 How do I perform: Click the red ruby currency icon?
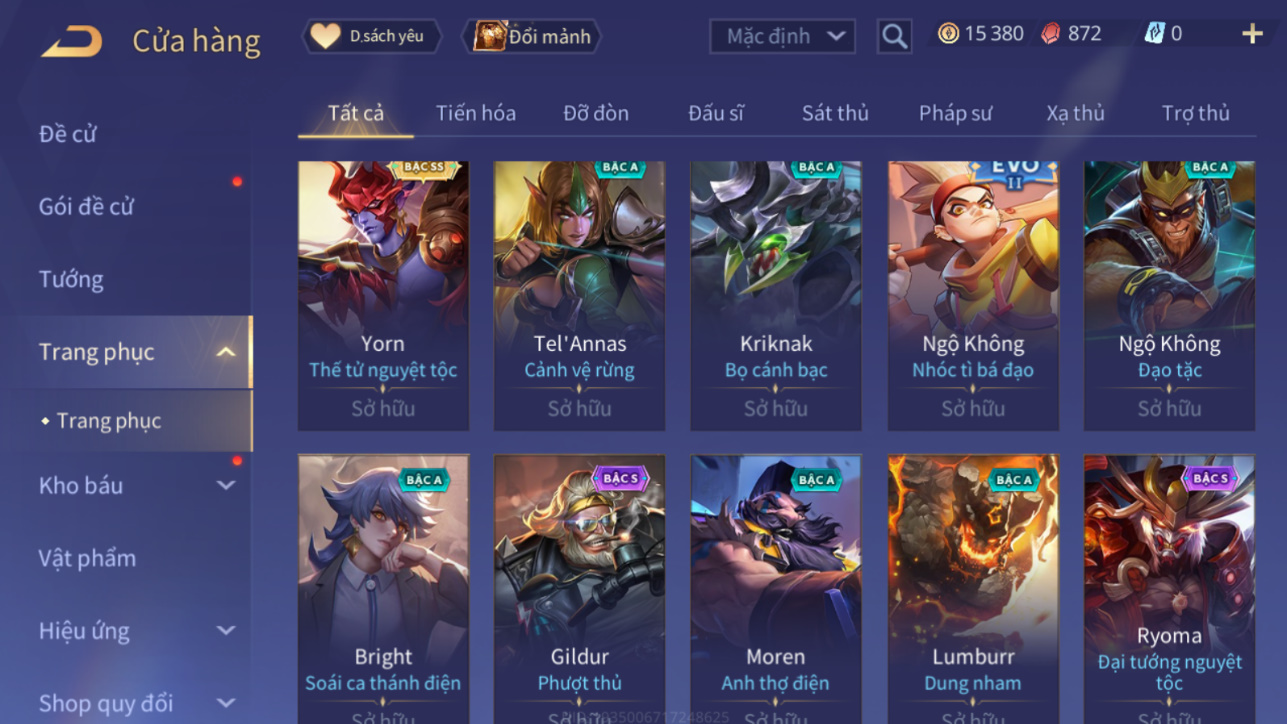point(1050,34)
